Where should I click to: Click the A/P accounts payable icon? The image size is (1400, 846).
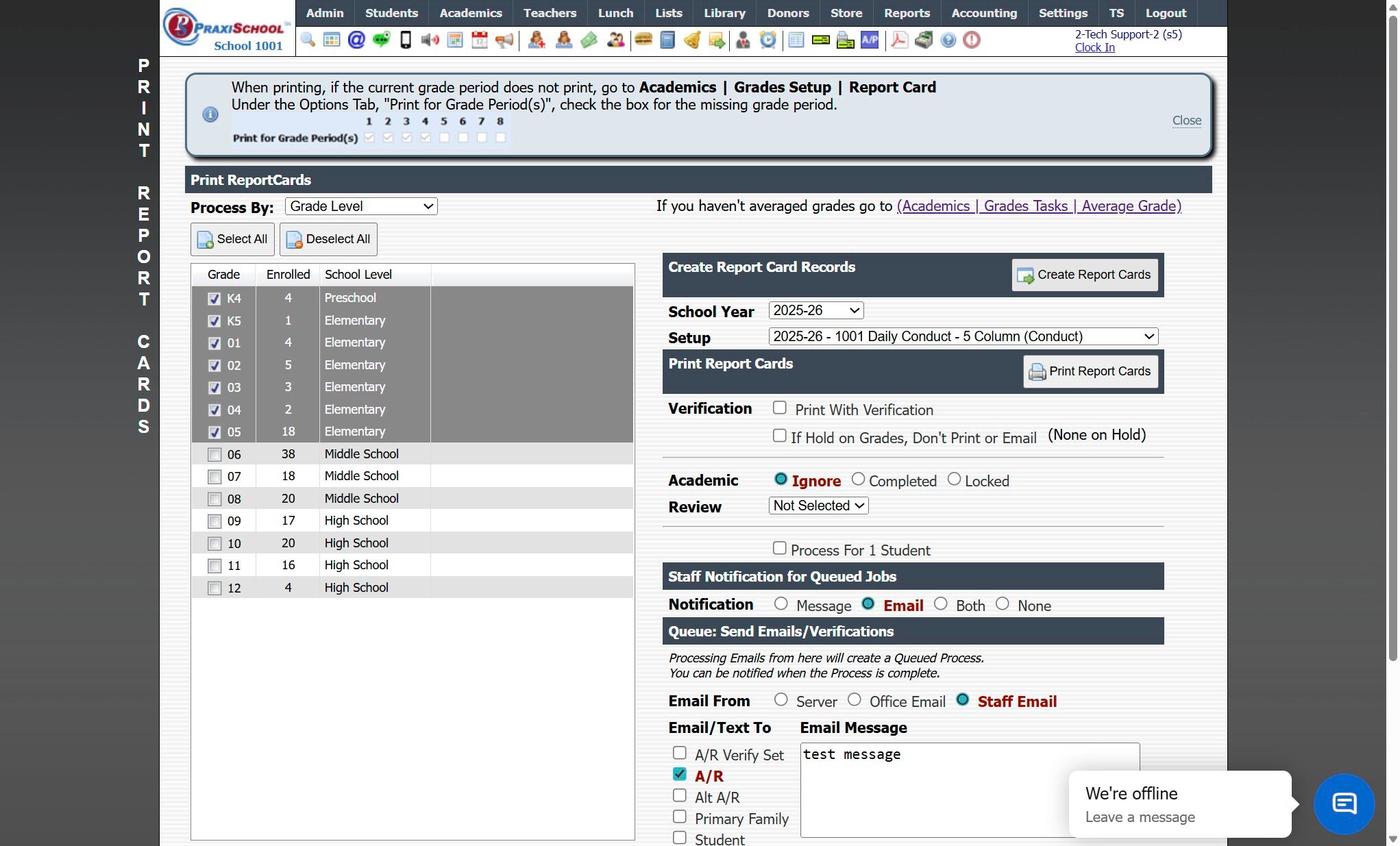click(870, 40)
